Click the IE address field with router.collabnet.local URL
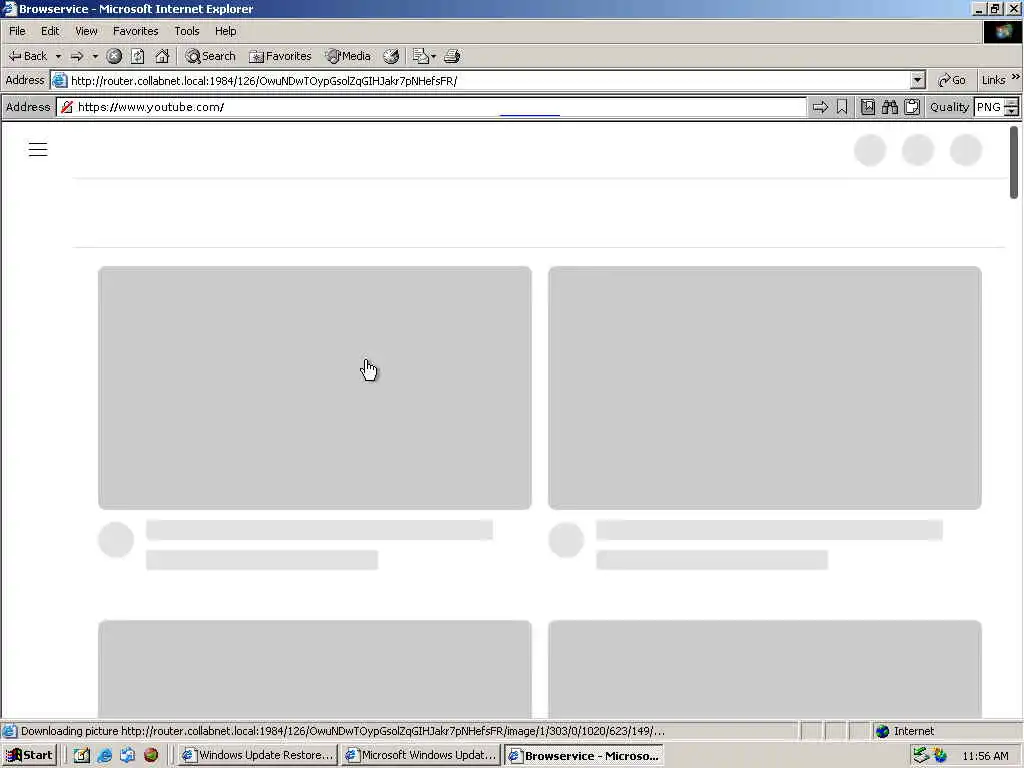The height and width of the screenshot is (768, 1024). click(x=480, y=81)
